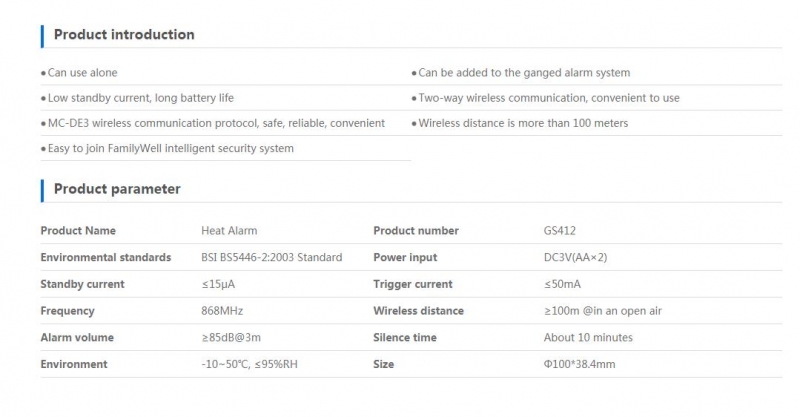The image size is (800, 417).
Task: Select the Φ100*38.4mm size value
Action: pyautogui.click(x=579, y=364)
